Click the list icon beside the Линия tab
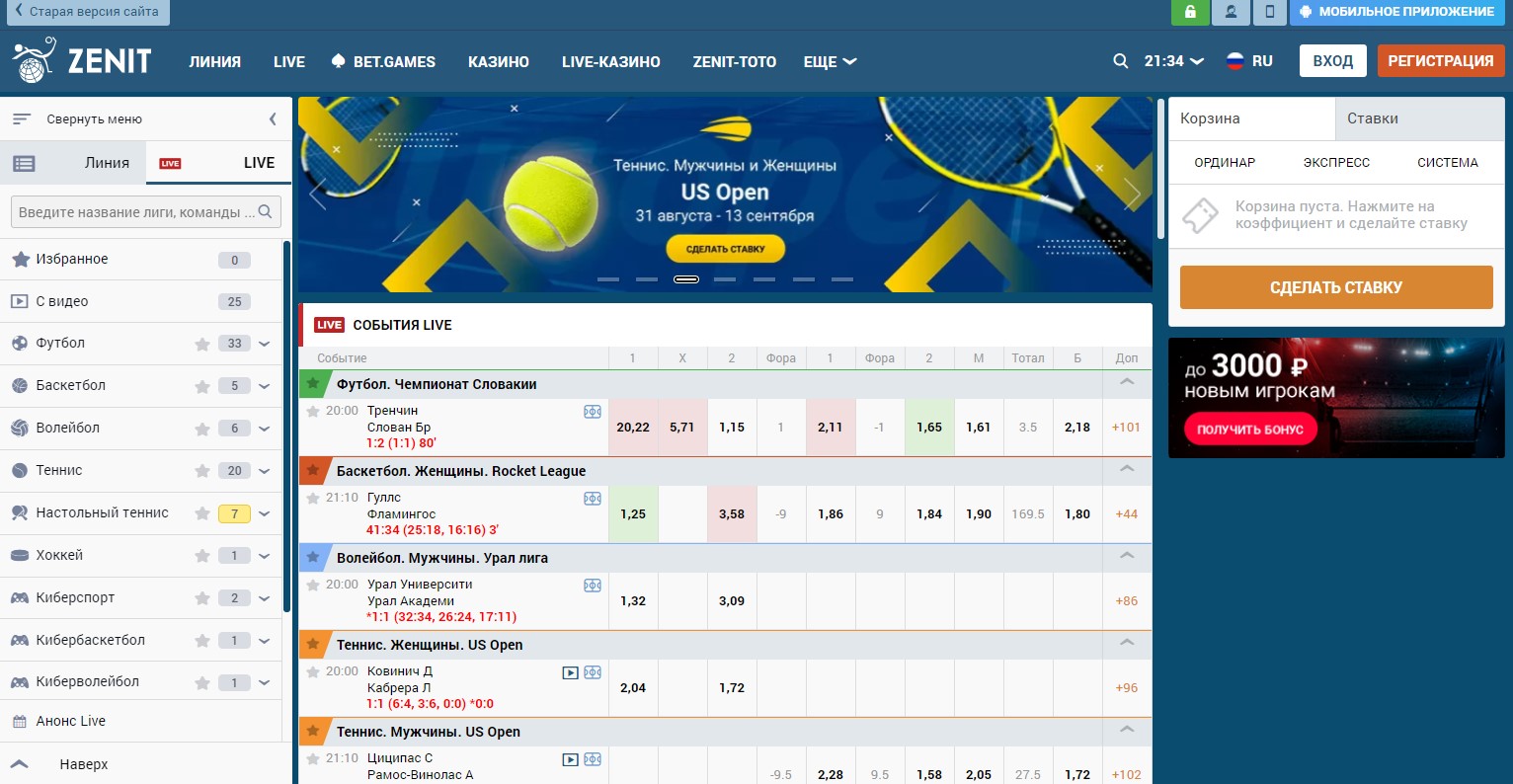Viewport: 1513px width, 784px height. coord(24,164)
